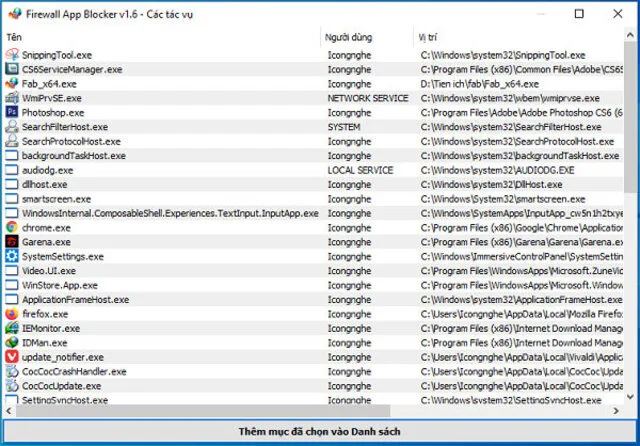Click the Fab_x64.exe firewall icon
The width and height of the screenshot is (640, 446).
point(12,84)
